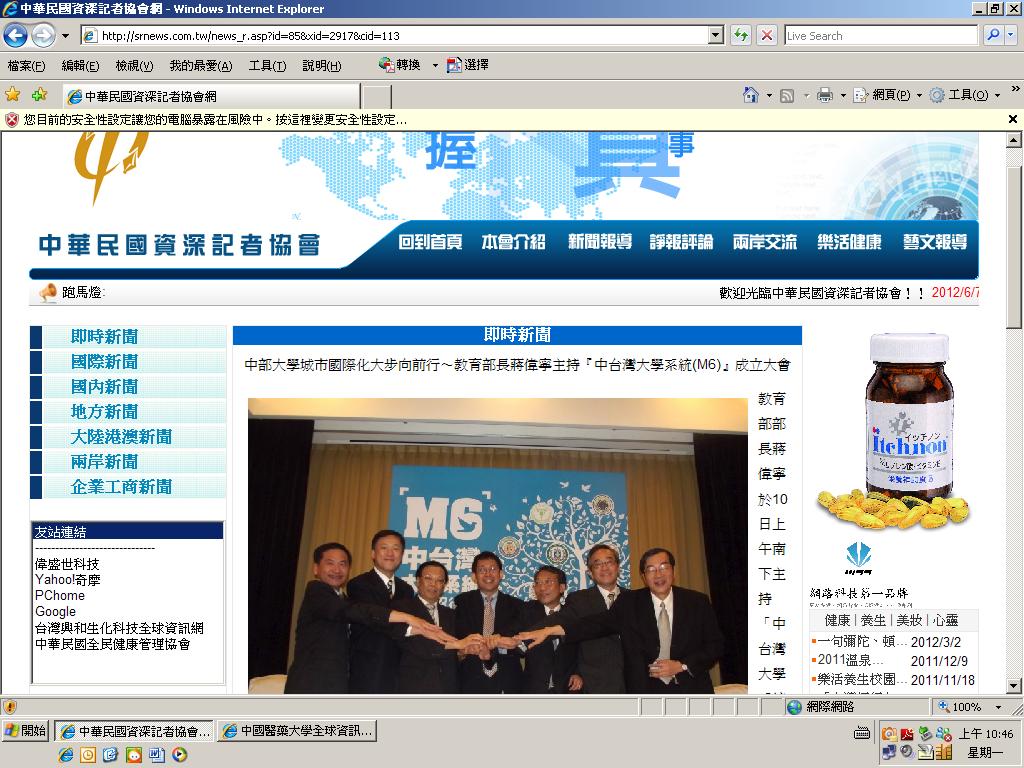The image size is (1024, 768).
Task: Click the Yahoo!奇摩 link
Action: click(67, 580)
